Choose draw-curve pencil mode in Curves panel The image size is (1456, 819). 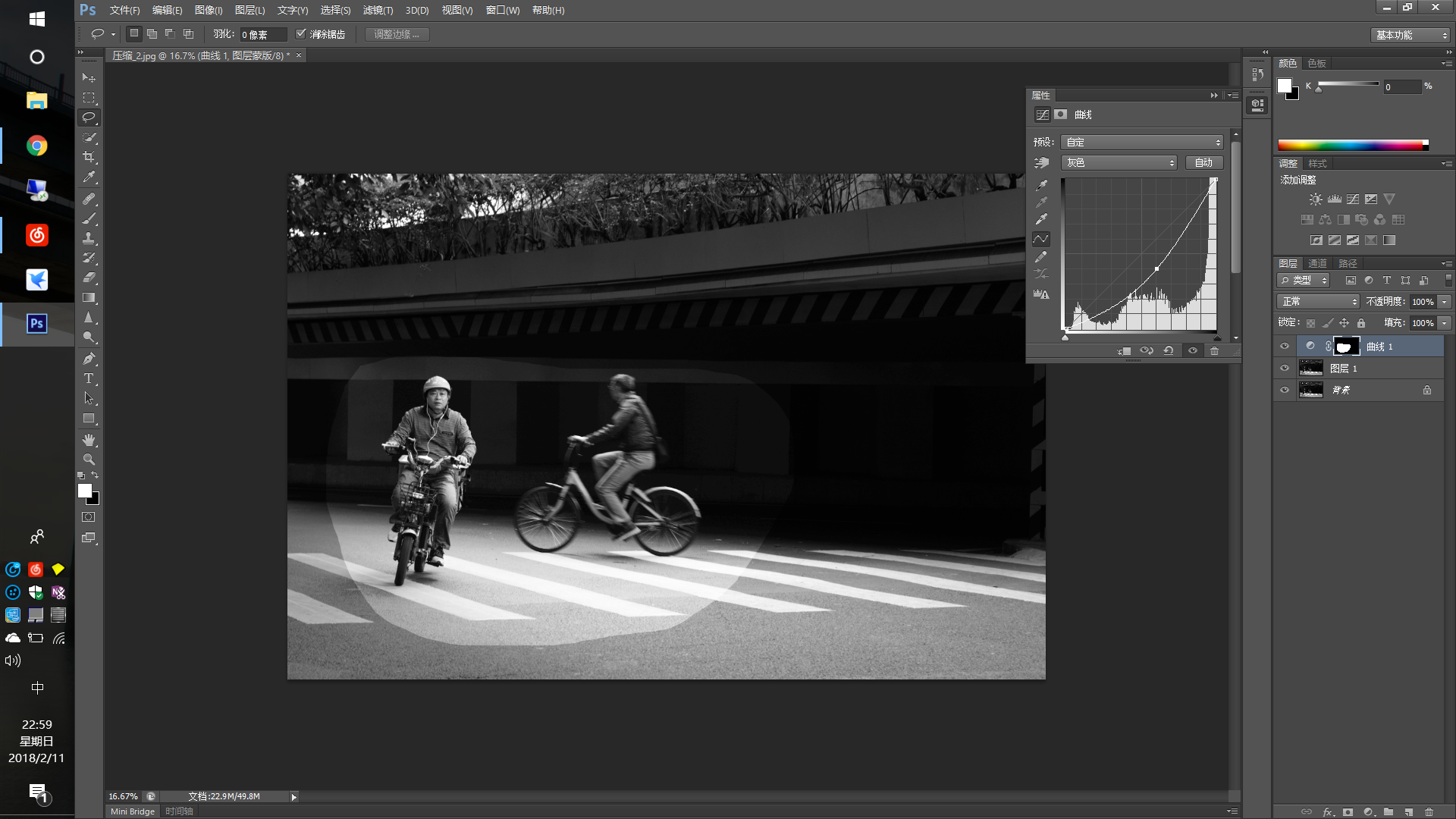coord(1041,256)
